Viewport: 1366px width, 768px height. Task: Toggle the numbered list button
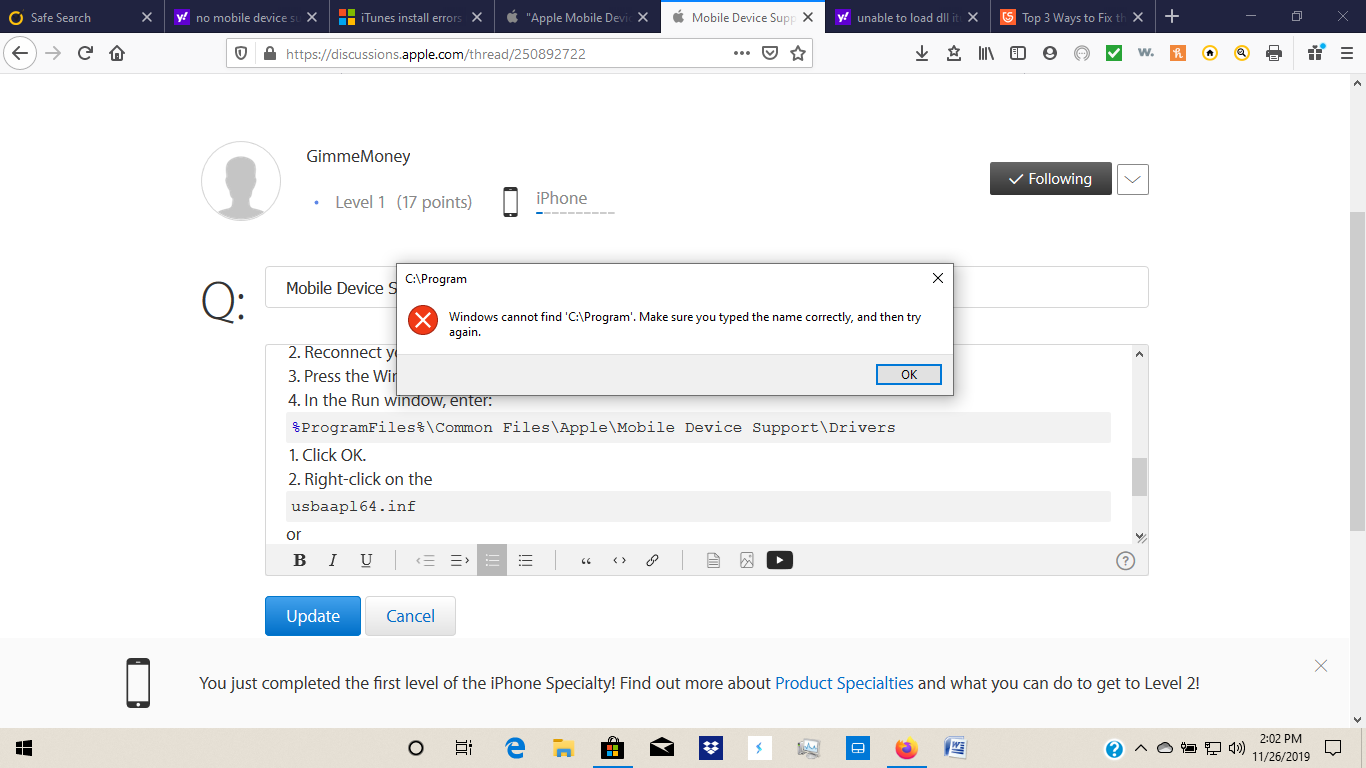click(x=492, y=560)
